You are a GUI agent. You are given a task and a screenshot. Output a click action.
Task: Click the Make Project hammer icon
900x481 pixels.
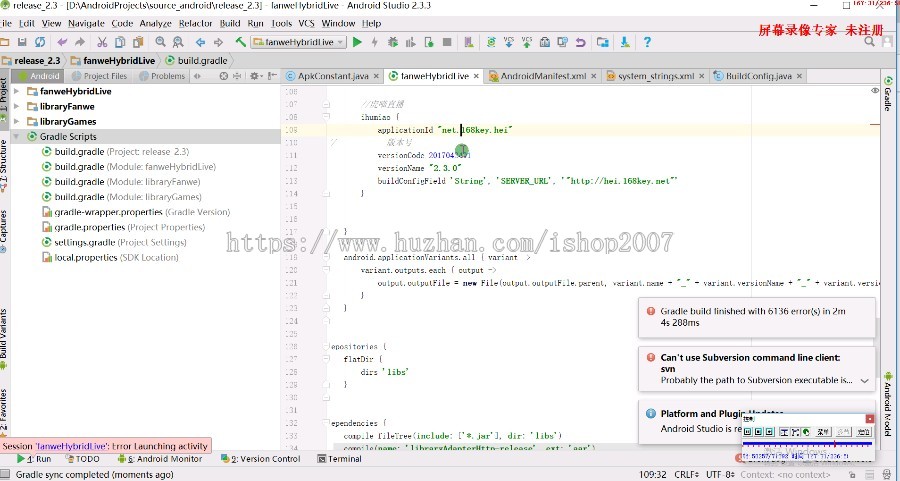(x=240, y=42)
